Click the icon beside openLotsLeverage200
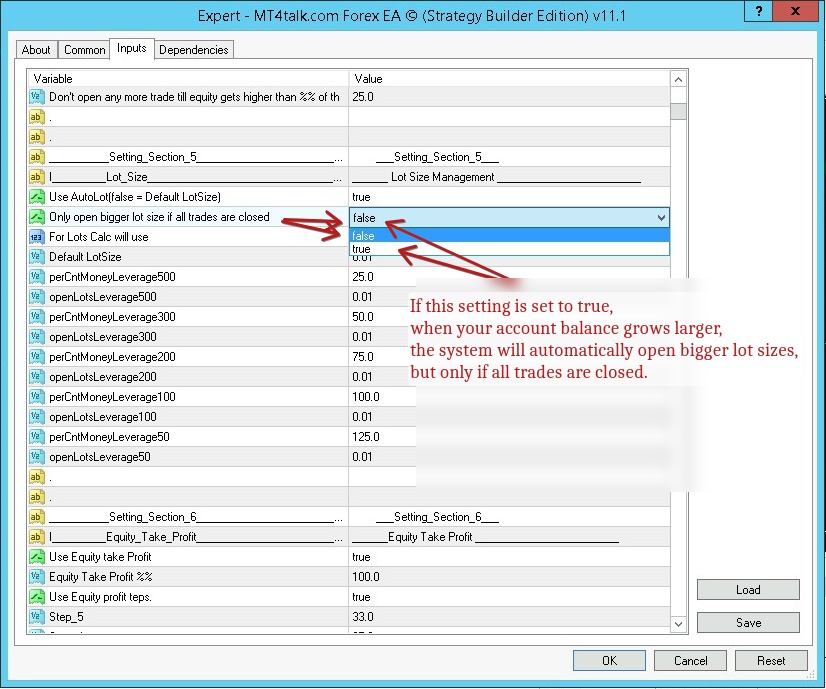 (36, 377)
